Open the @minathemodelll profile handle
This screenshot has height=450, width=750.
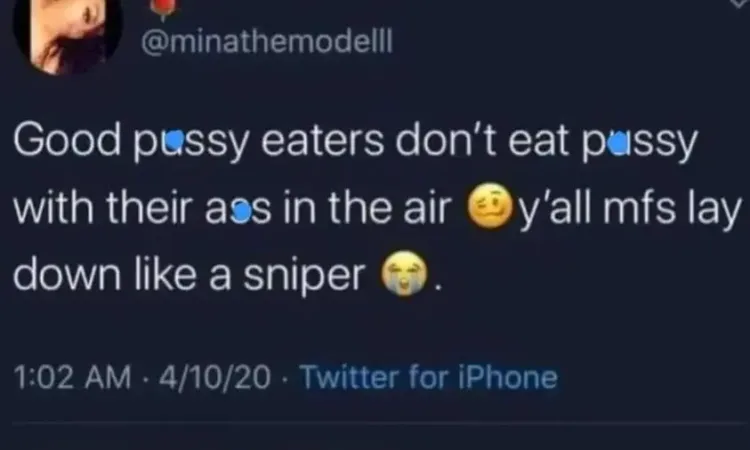pyautogui.click(x=267, y=42)
